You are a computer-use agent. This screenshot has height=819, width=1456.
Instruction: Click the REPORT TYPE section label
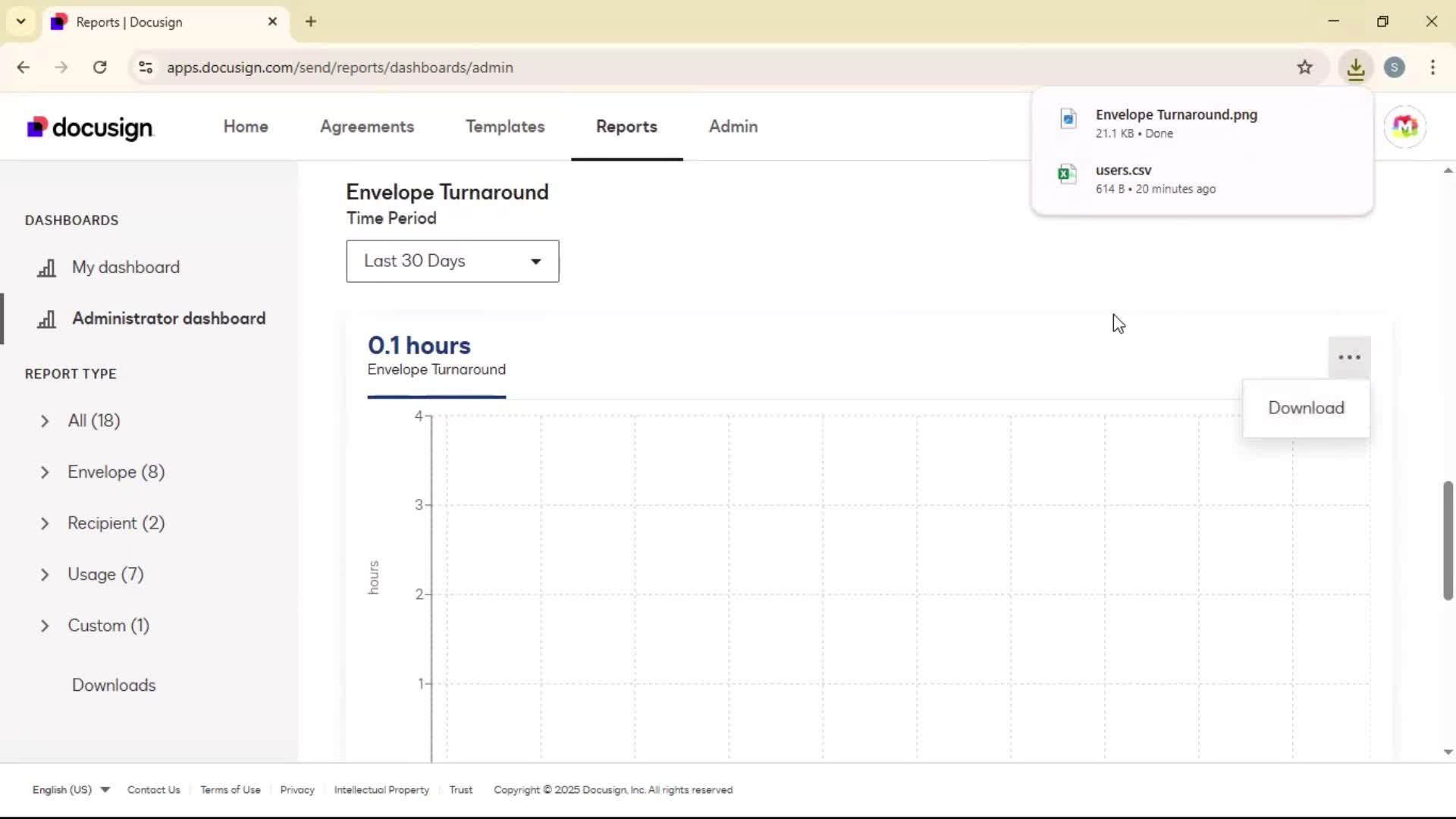(71, 374)
